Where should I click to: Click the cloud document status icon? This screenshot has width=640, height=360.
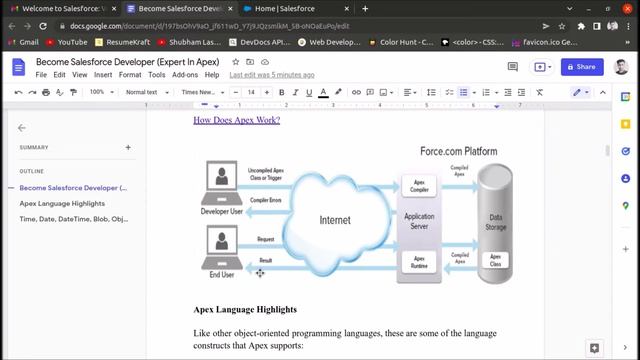(x=265, y=62)
